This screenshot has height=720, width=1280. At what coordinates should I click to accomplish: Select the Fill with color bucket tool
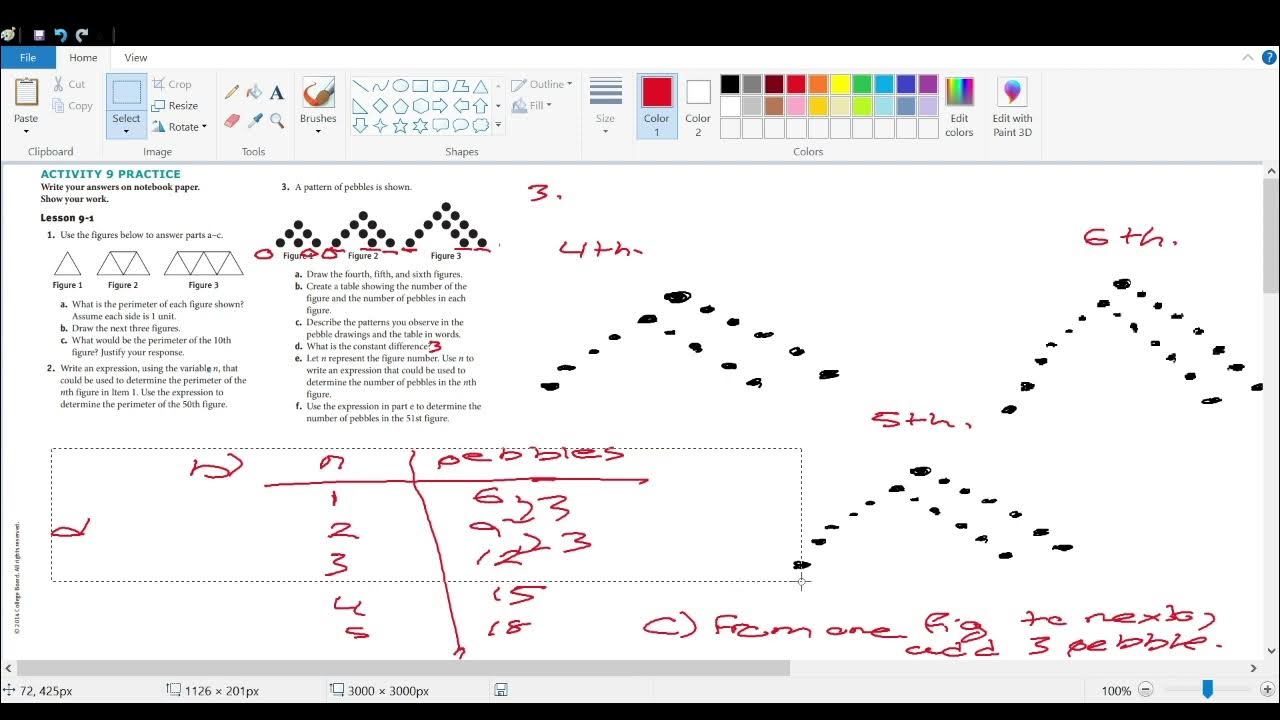click(x=254, y=92)
